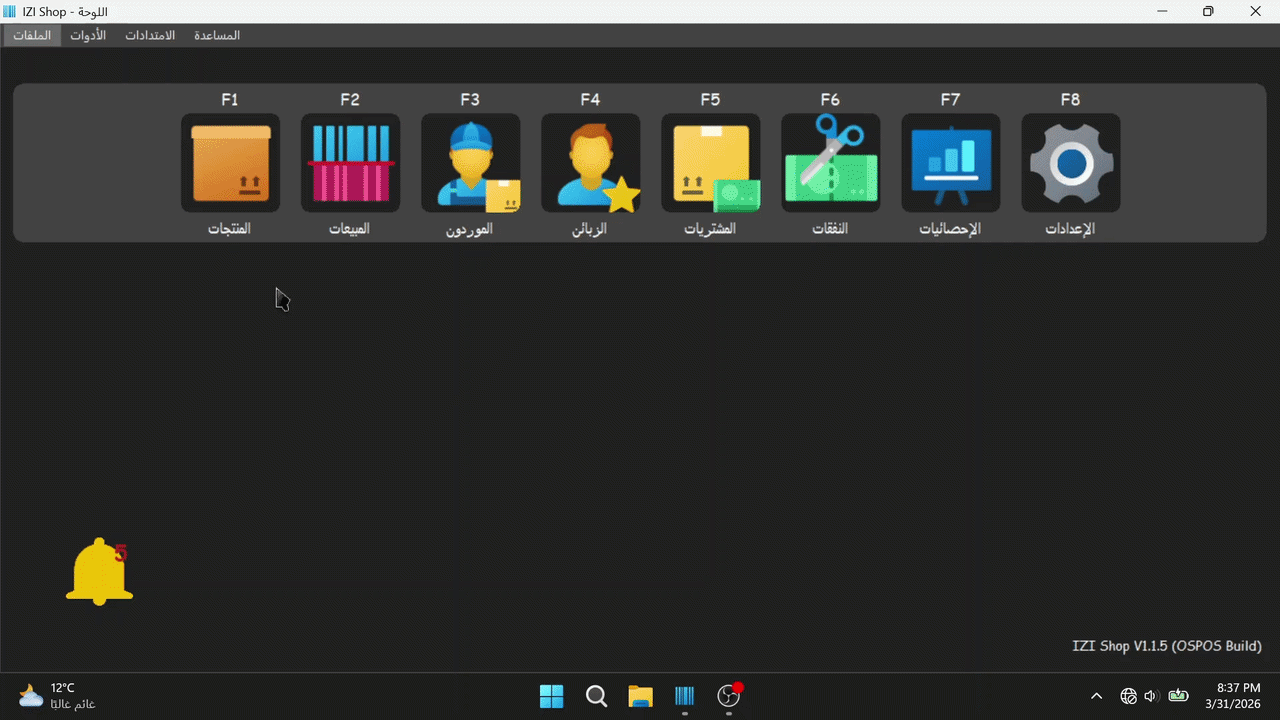
Task: Open the Sales (المبيعات) barcode icon
Action: point(351,163)
